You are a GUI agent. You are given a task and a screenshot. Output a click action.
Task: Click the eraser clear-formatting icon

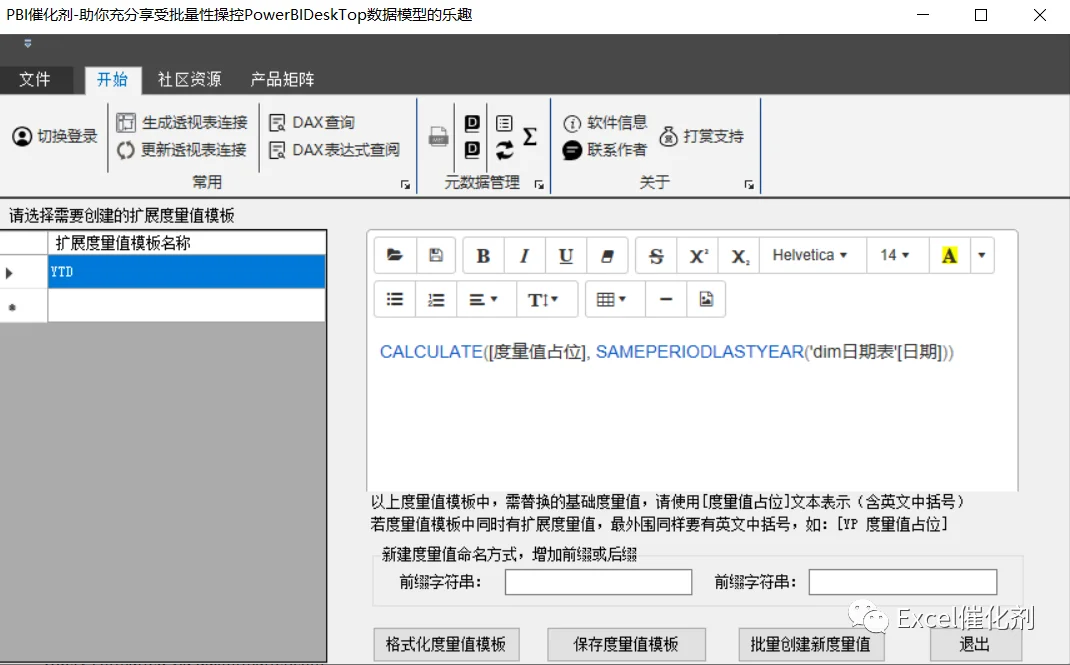point(607,255)
